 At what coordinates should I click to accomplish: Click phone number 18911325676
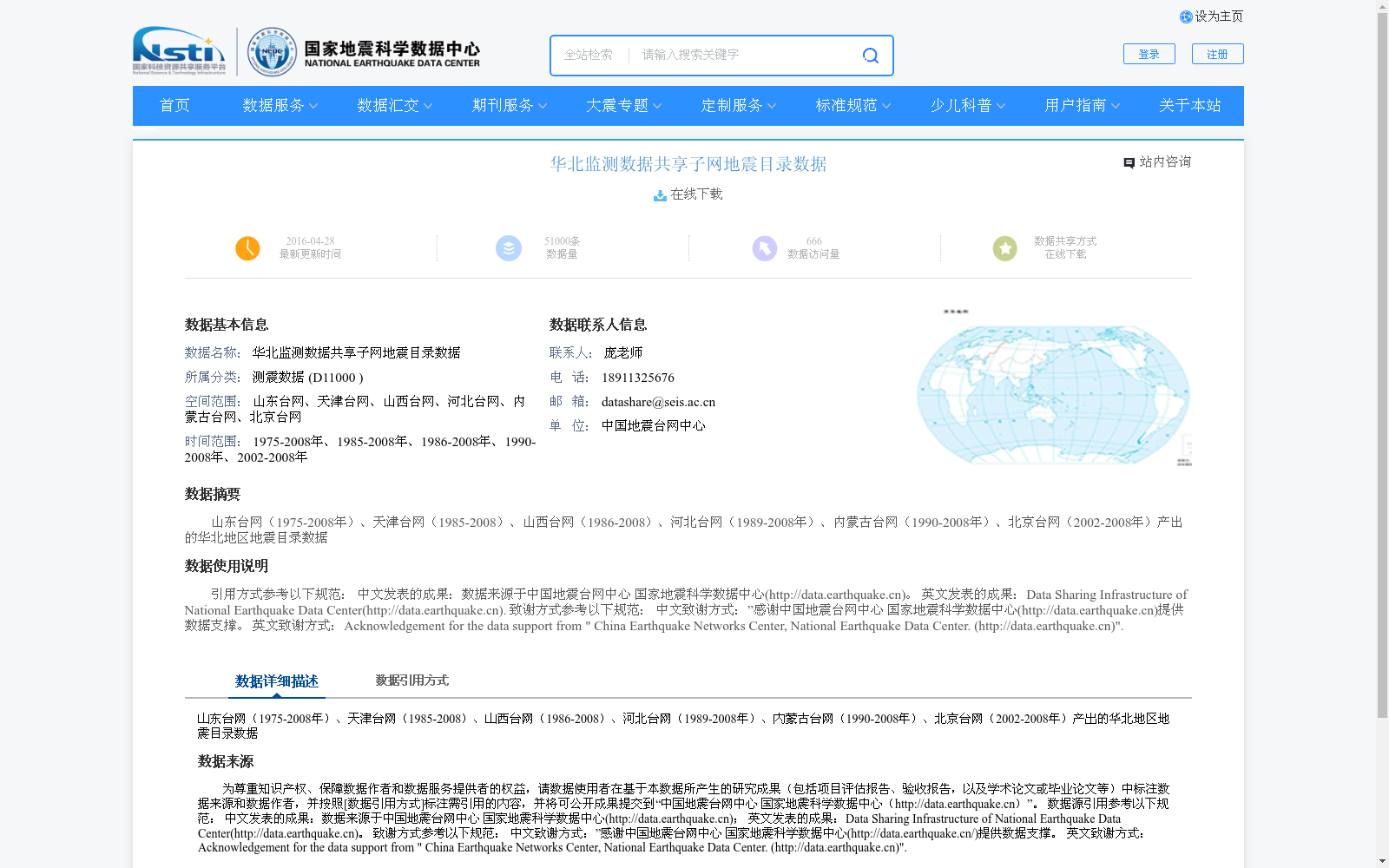click(638, 378)
